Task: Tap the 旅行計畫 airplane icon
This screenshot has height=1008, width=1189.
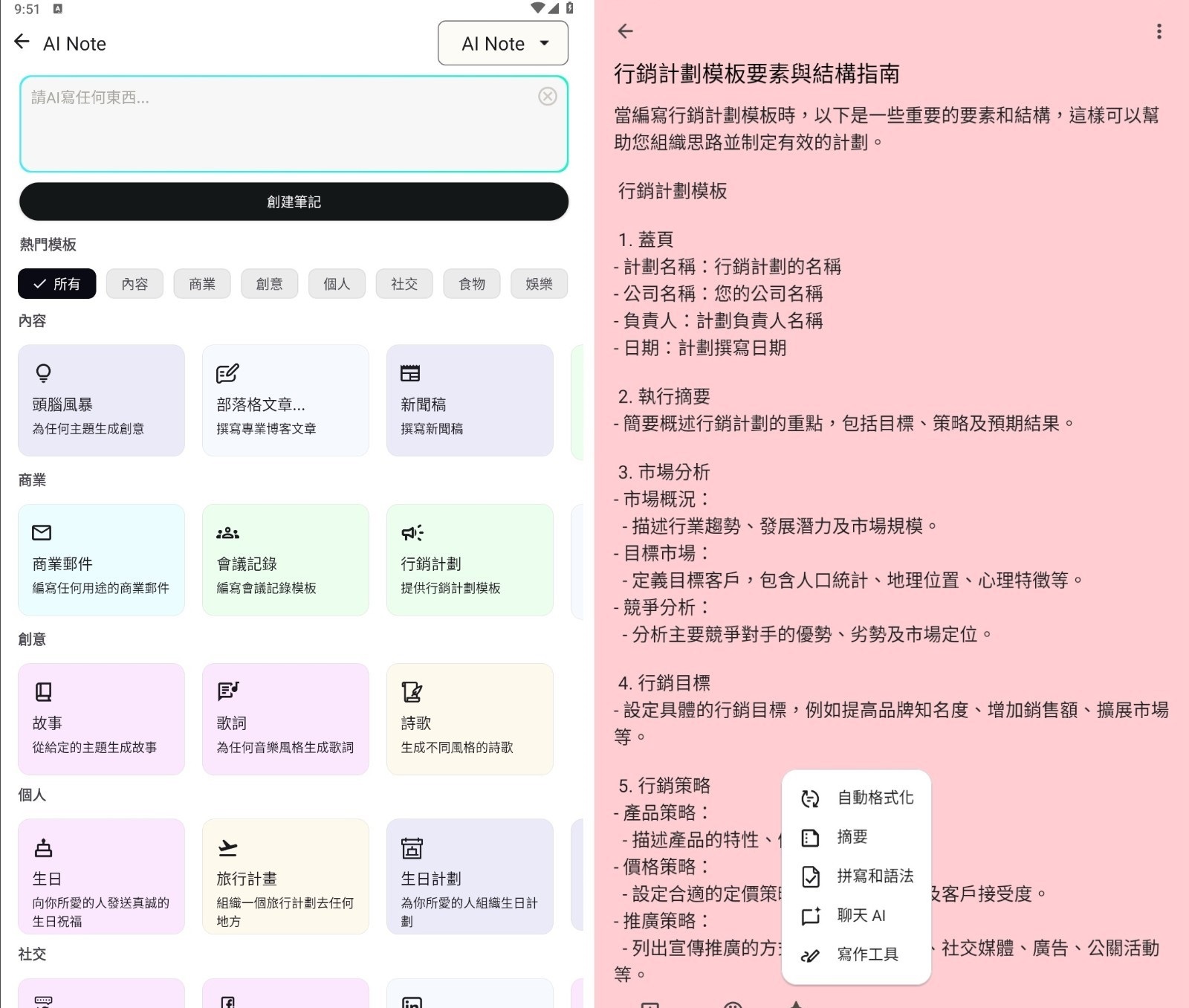Action: tap(227, 848)
